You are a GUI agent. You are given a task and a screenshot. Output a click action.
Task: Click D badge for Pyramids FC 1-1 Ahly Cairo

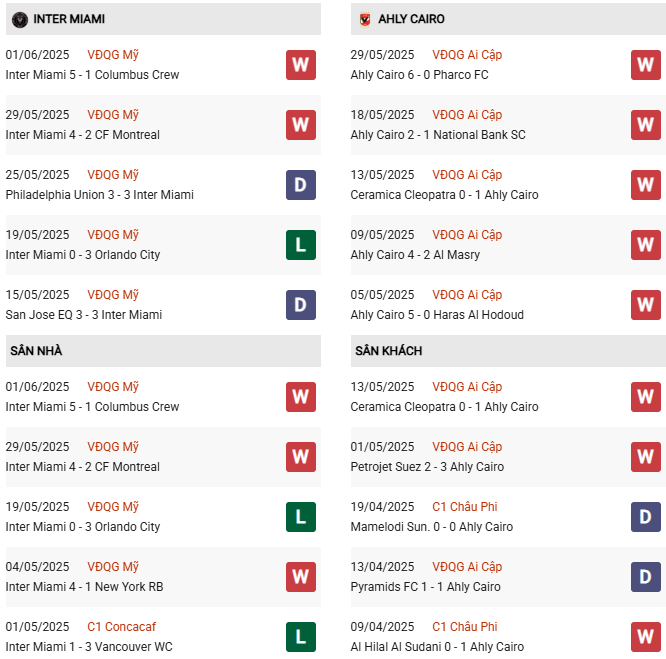coord(645,577)
